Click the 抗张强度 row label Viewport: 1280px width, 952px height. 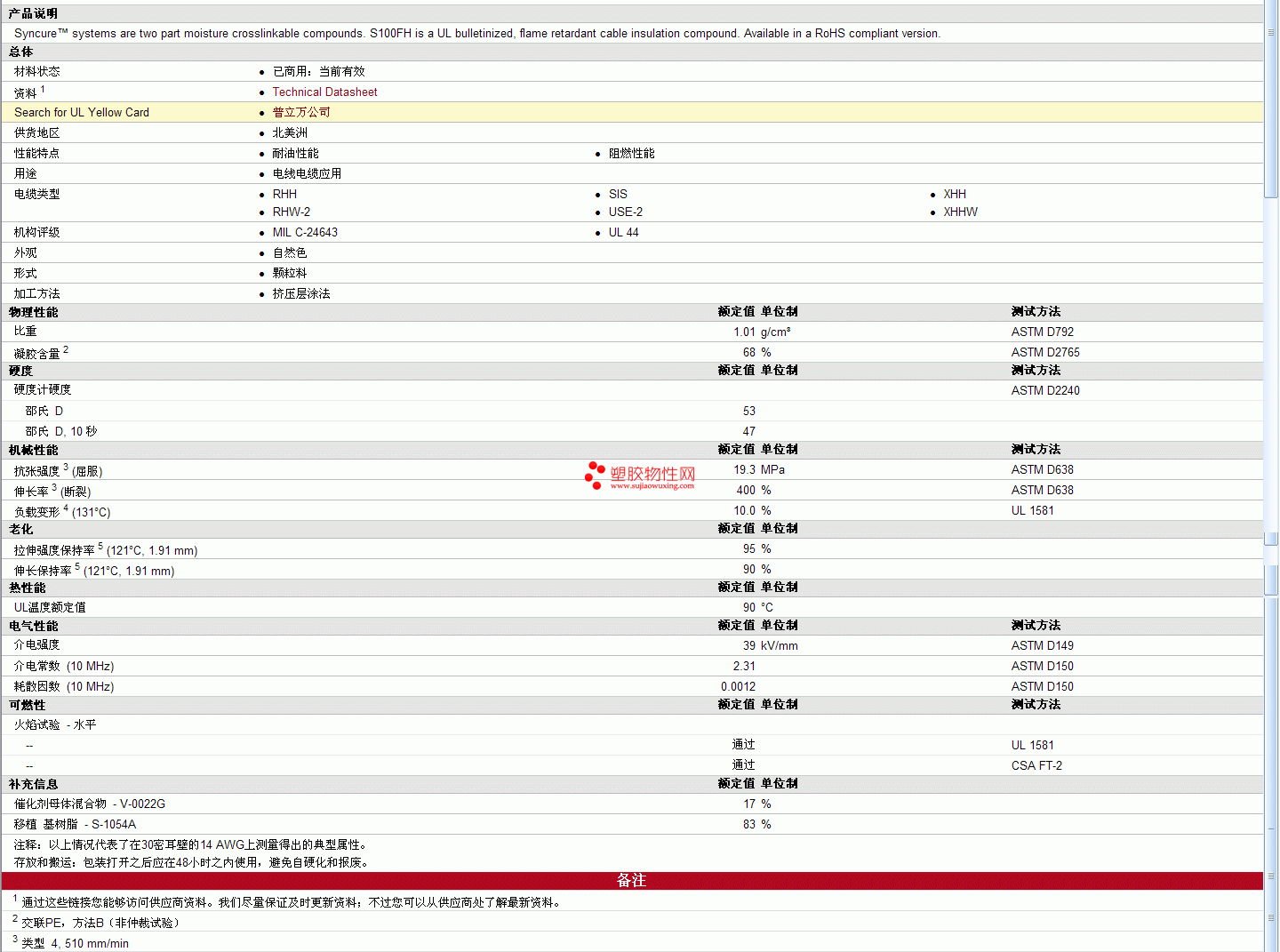[x=59, y=470]
